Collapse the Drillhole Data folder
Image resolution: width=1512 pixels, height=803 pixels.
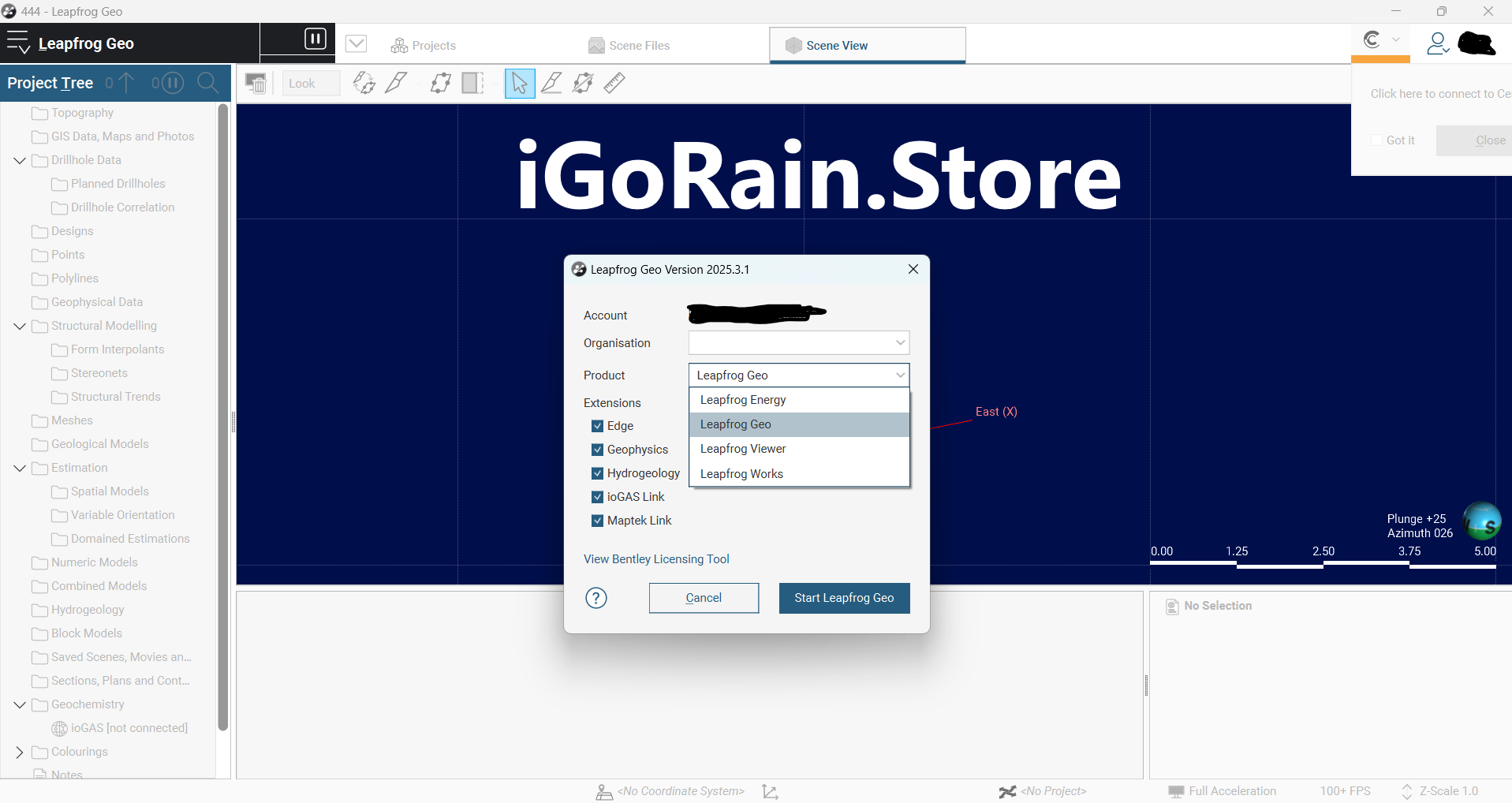tap(20, 160)
